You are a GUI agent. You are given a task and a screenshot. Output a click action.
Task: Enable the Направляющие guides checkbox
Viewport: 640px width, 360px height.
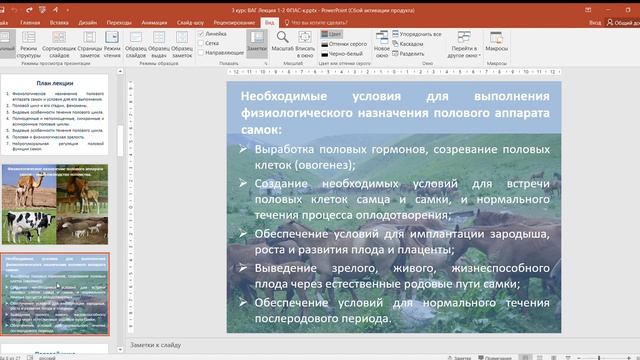[x=201, y=53]
